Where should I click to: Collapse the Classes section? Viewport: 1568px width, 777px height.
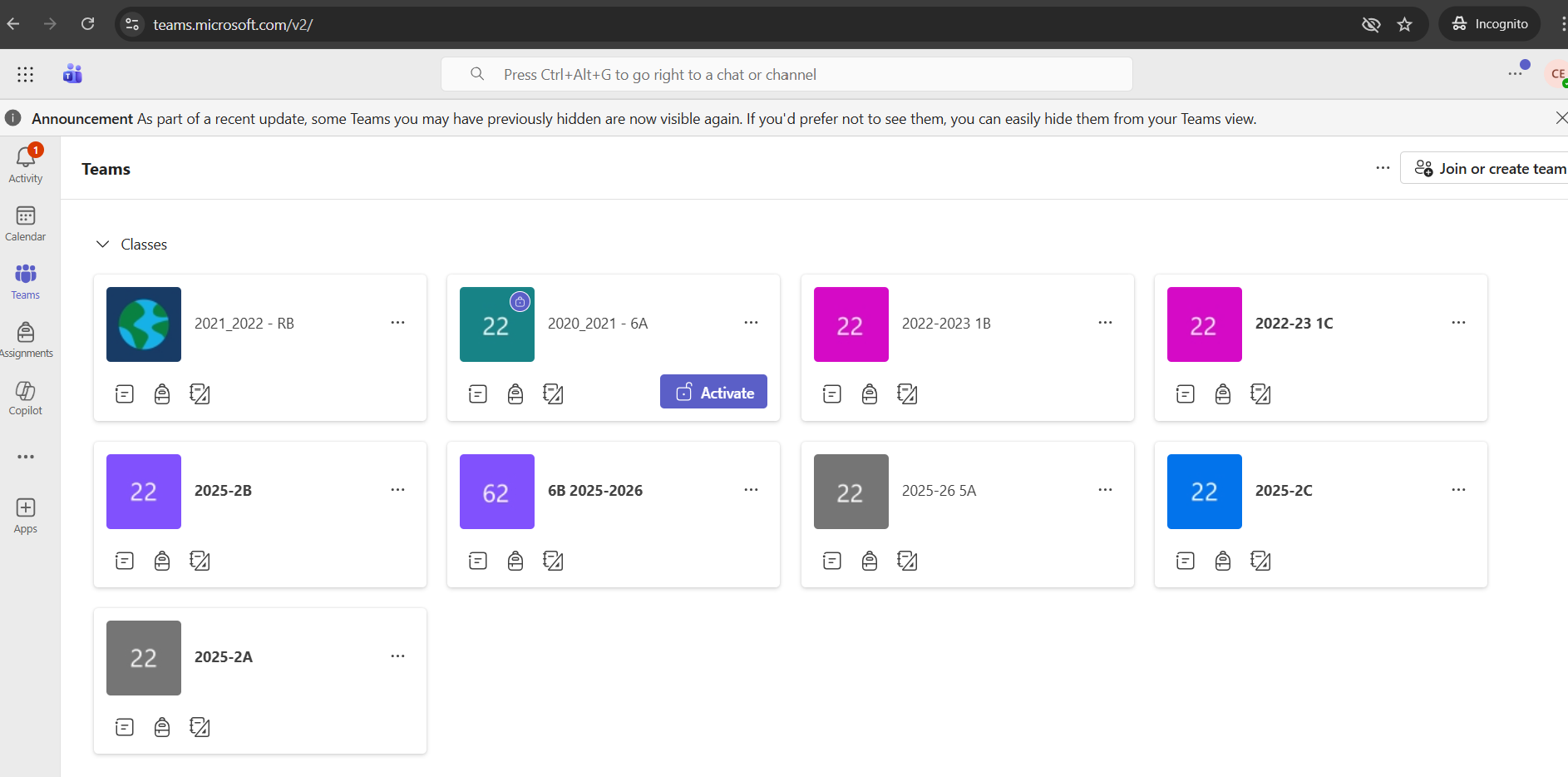point(103,244)
